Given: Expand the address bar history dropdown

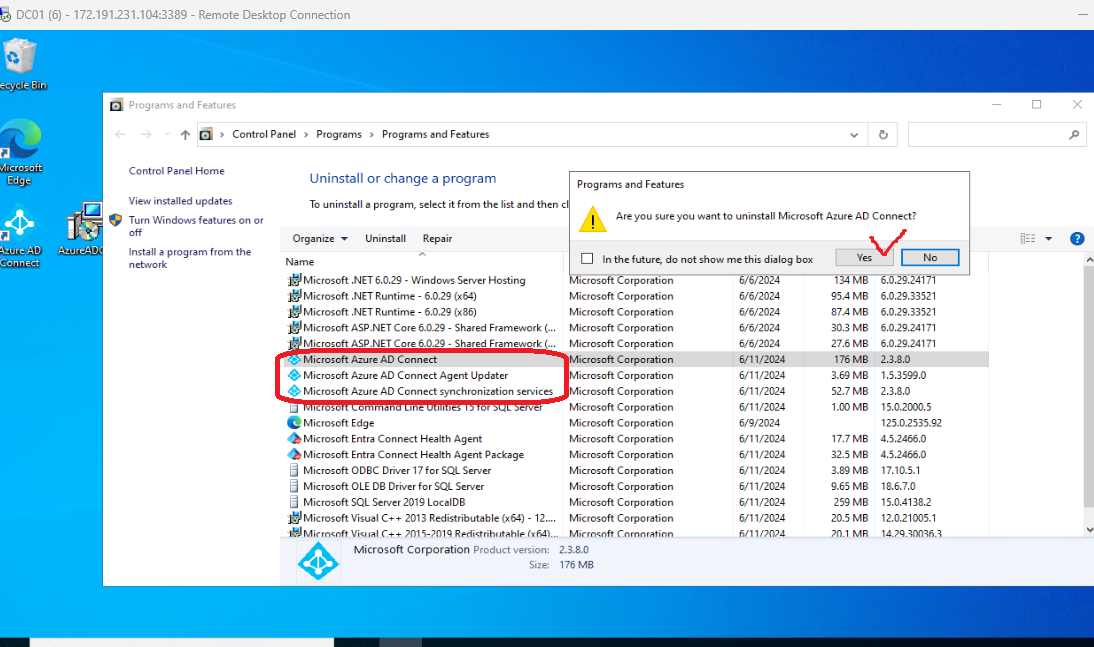Looking at the screenshot, I should (854, 135).
